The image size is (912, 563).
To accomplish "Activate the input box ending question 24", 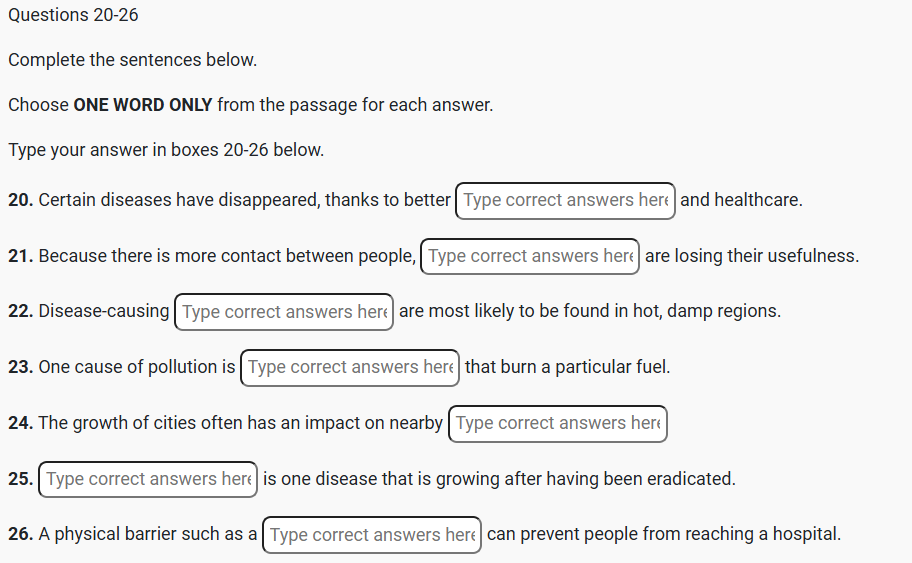I will 557,423.
